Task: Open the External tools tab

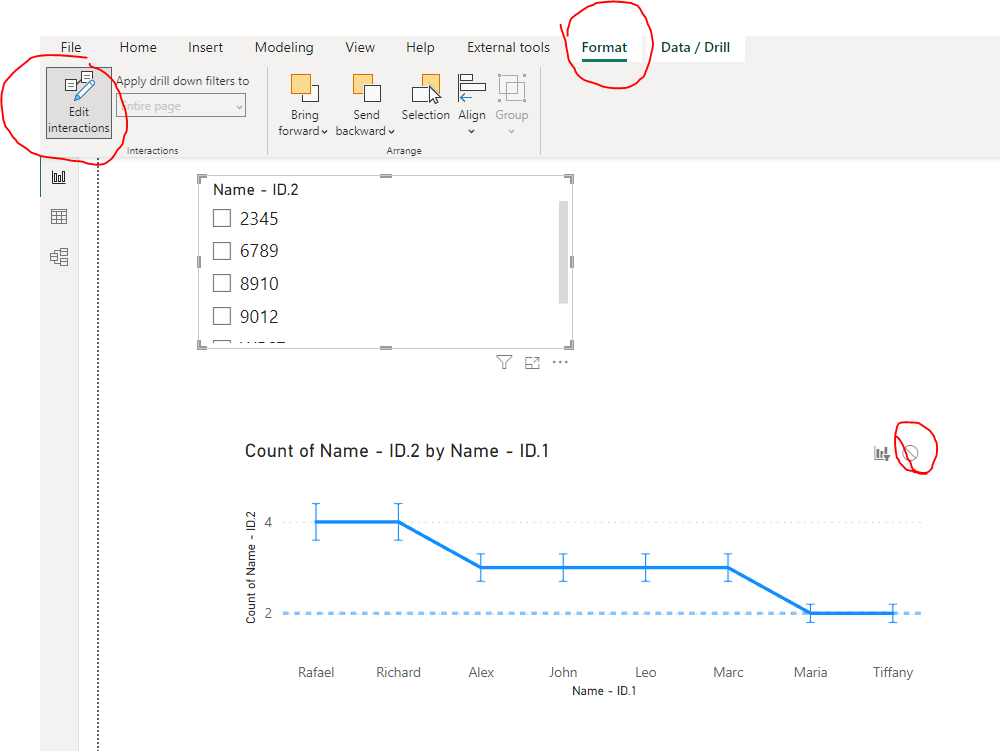Action: pyautogui.click(x=508, y=47)
